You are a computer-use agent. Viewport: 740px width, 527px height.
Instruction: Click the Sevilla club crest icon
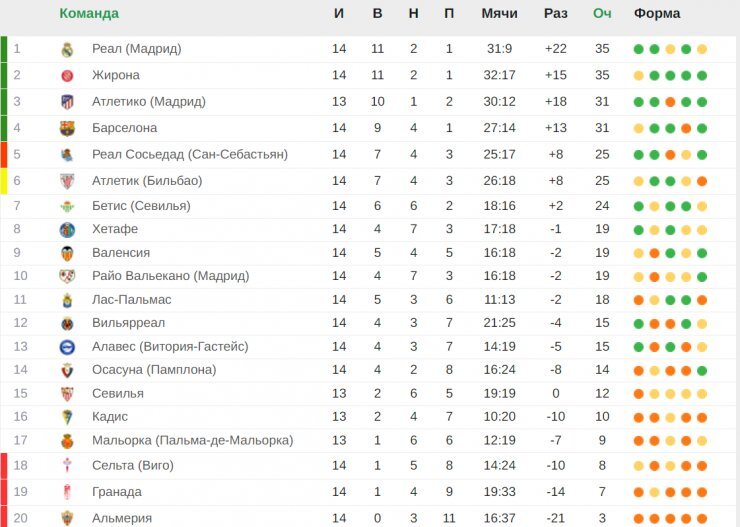click(67, 394)
